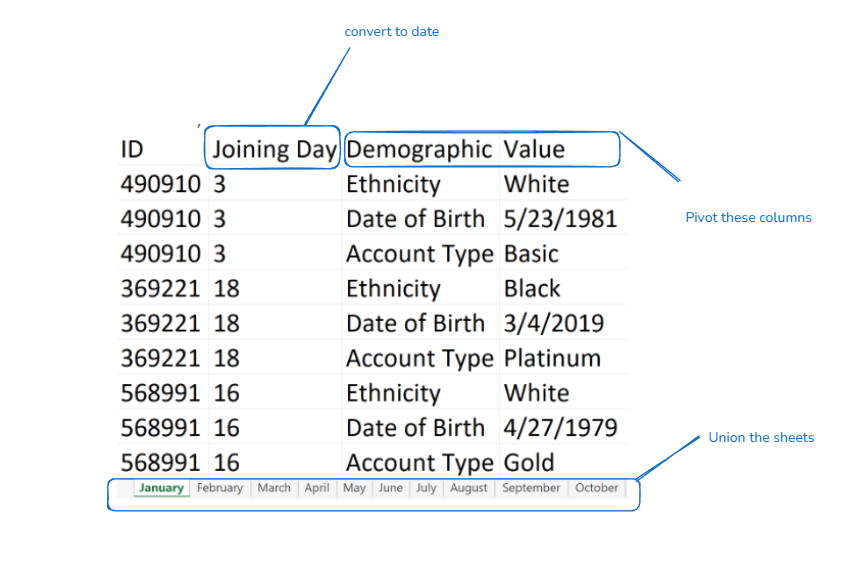
Task: Click the 'Union the sheets' annotation
Action: pos(761,438)
